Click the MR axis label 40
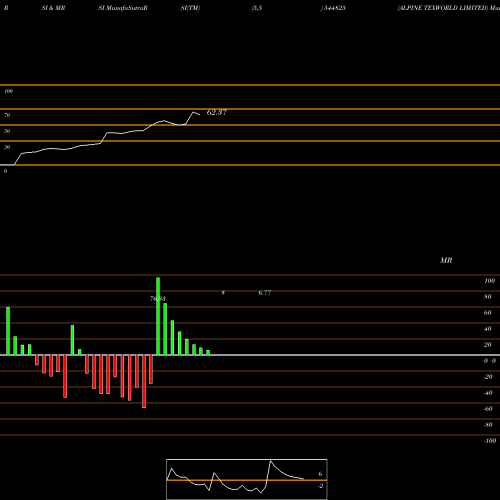This screenshot has width=500, height=500. 488,329
